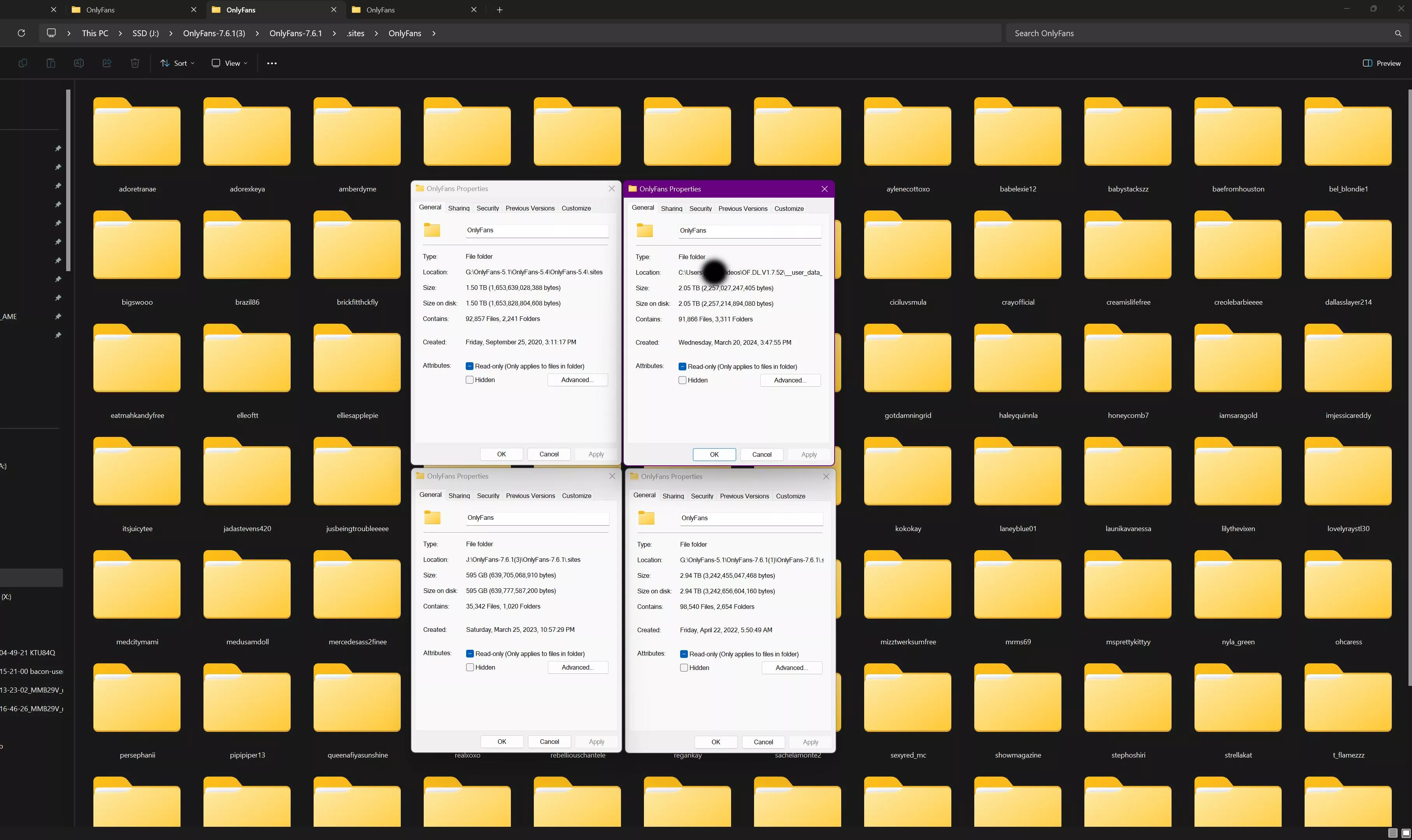The height and width of the screenshot is (840, 1412).
Task: Select the Rename icon
Action: point(79,63)
